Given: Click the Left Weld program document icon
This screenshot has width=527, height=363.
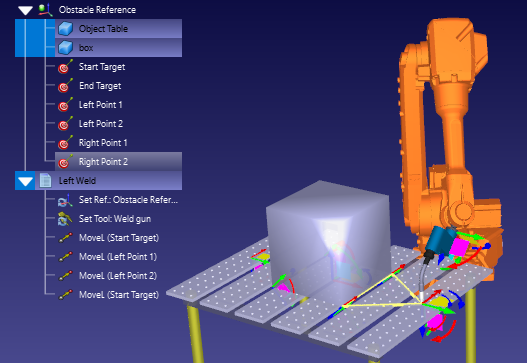Looking at the screenshot, I should tap(45, 180).
